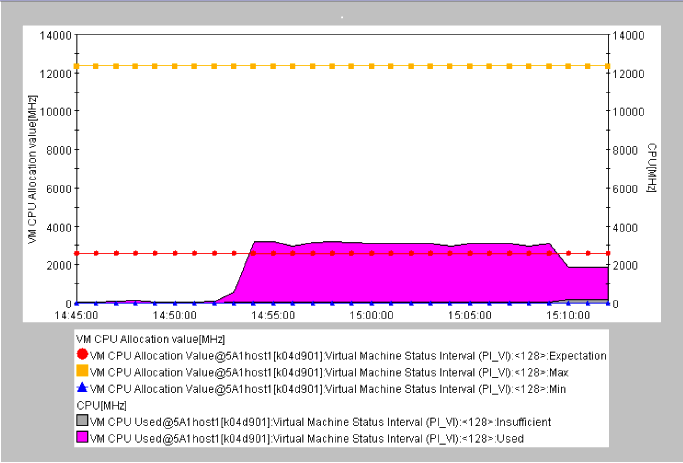
Task: Click the right axis 2000 label
Action: (625, 265)
